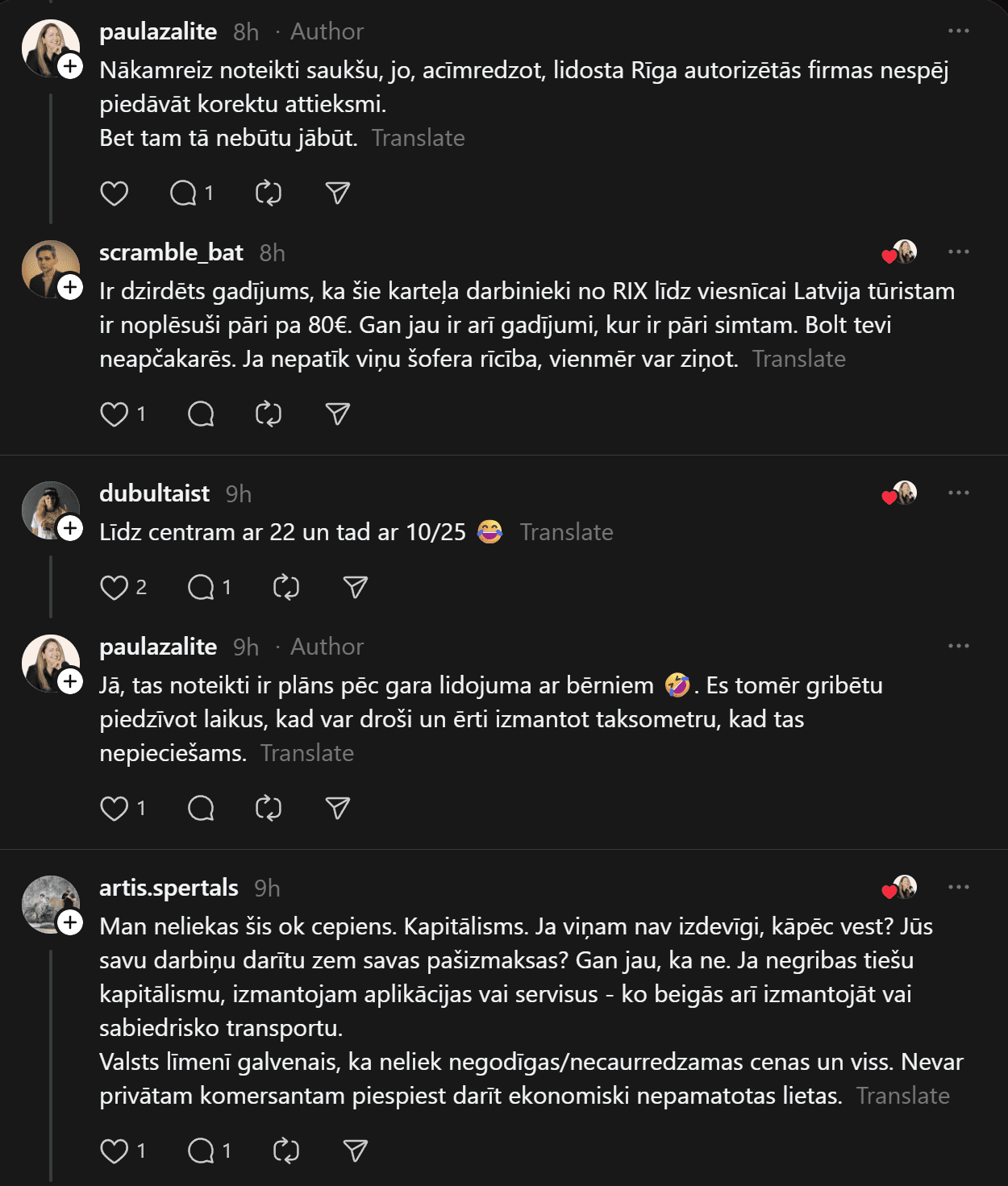Viewport: 1008px width, 1186px height.
Task: Repost artis.spertals' comment
Action: point(286,1151)
